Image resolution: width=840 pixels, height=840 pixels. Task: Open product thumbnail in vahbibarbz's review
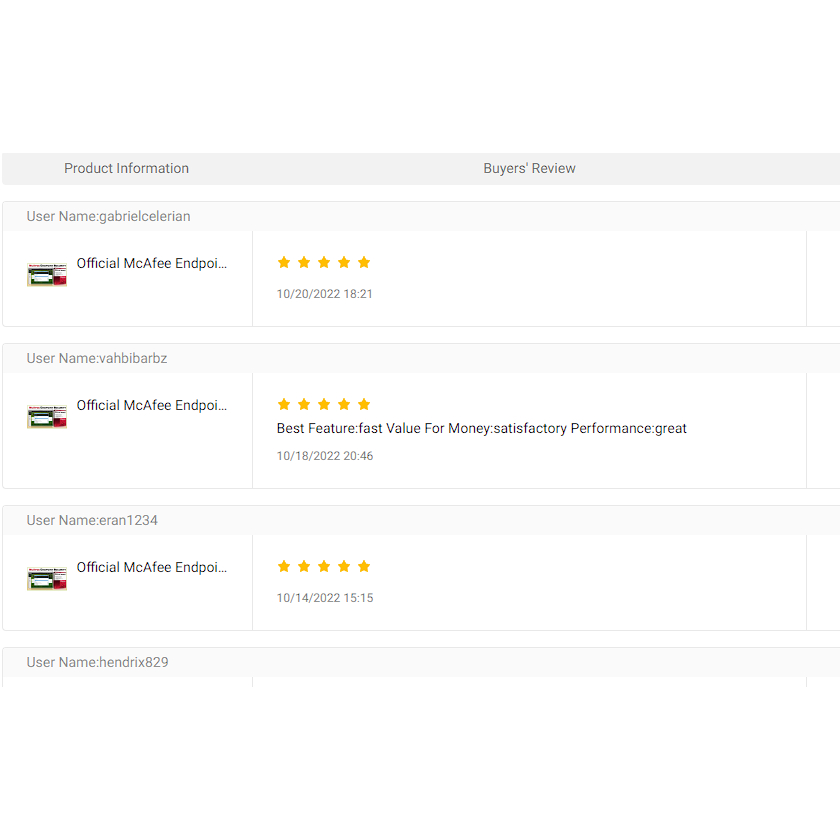tap(47, 417)
